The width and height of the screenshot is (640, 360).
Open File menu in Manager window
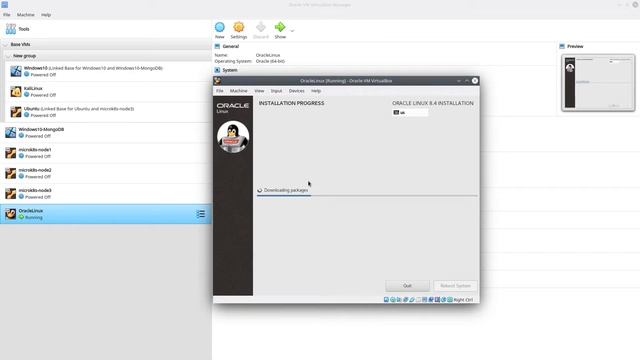pos(7,15)
